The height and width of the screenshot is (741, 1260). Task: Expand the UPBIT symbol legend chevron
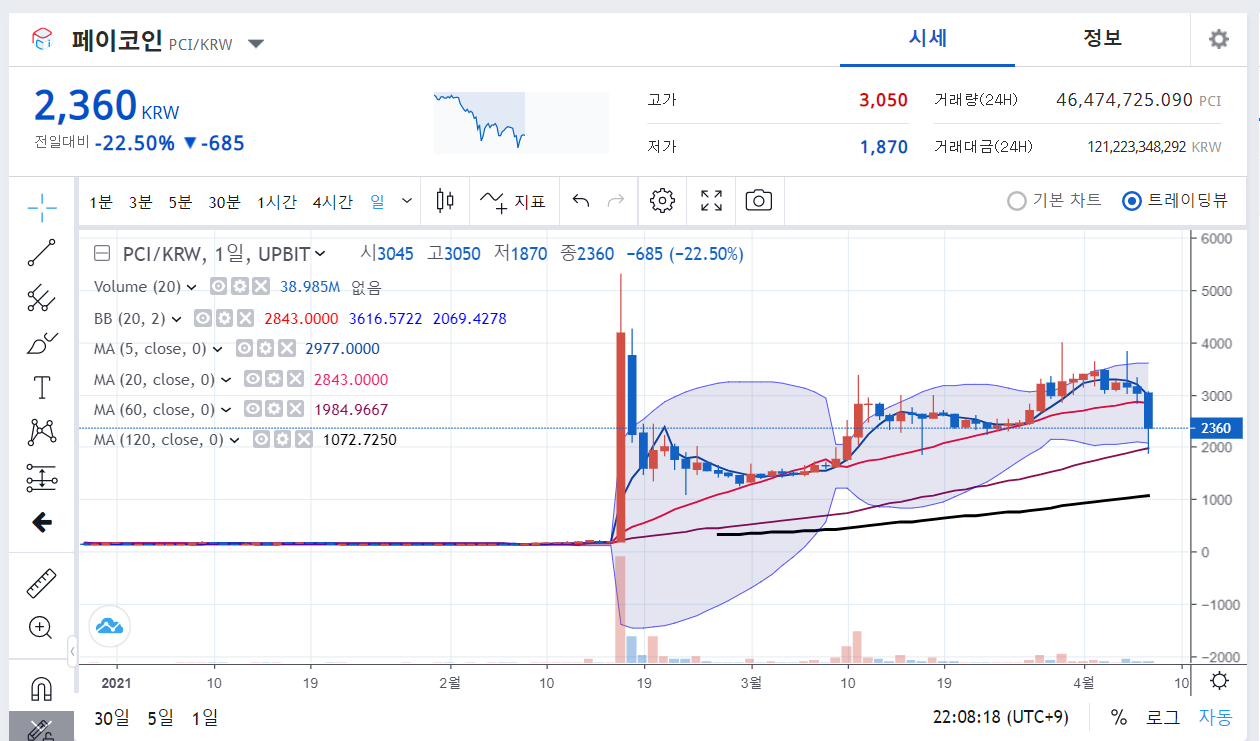click(320, 254)
